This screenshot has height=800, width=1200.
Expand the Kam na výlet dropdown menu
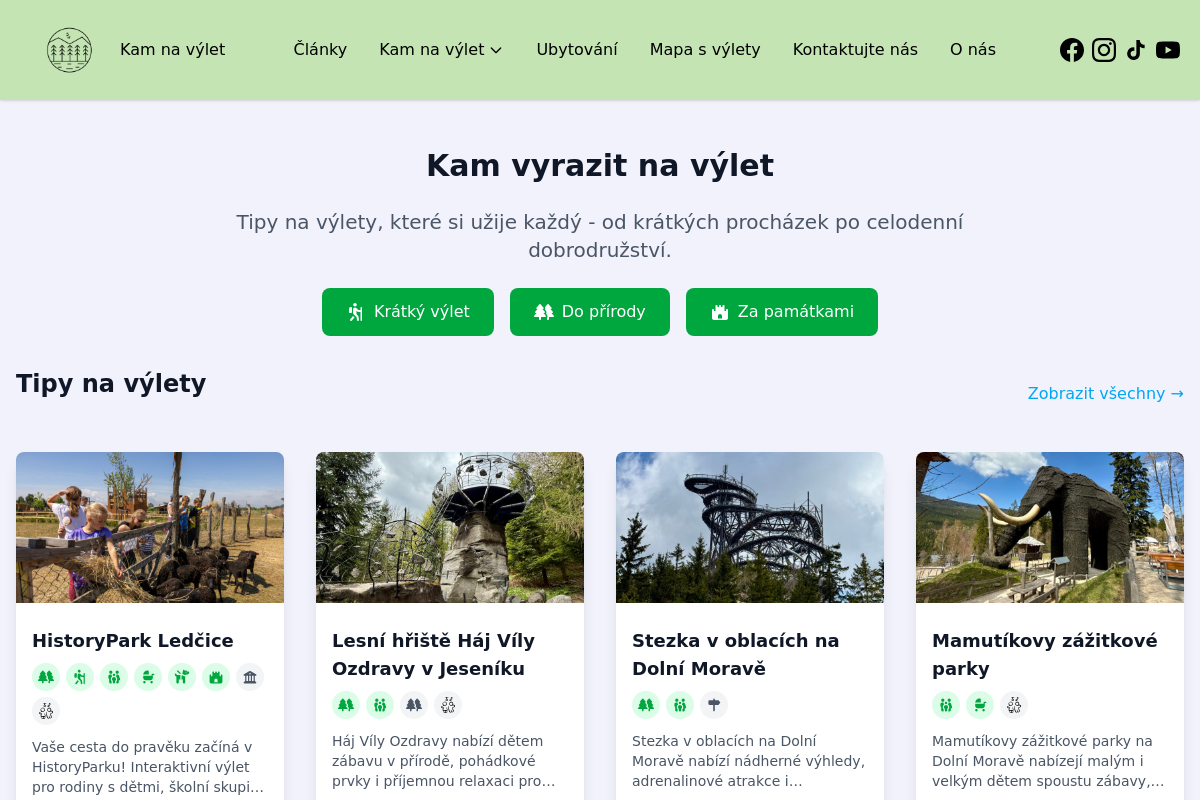pyautogui.click(x=441, y=50)
